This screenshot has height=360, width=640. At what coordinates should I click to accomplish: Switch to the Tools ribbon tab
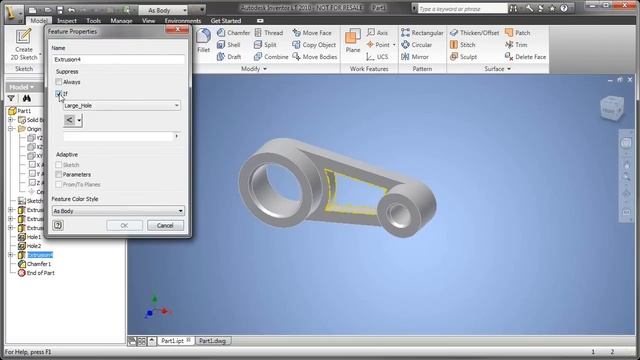pos(93,21)
